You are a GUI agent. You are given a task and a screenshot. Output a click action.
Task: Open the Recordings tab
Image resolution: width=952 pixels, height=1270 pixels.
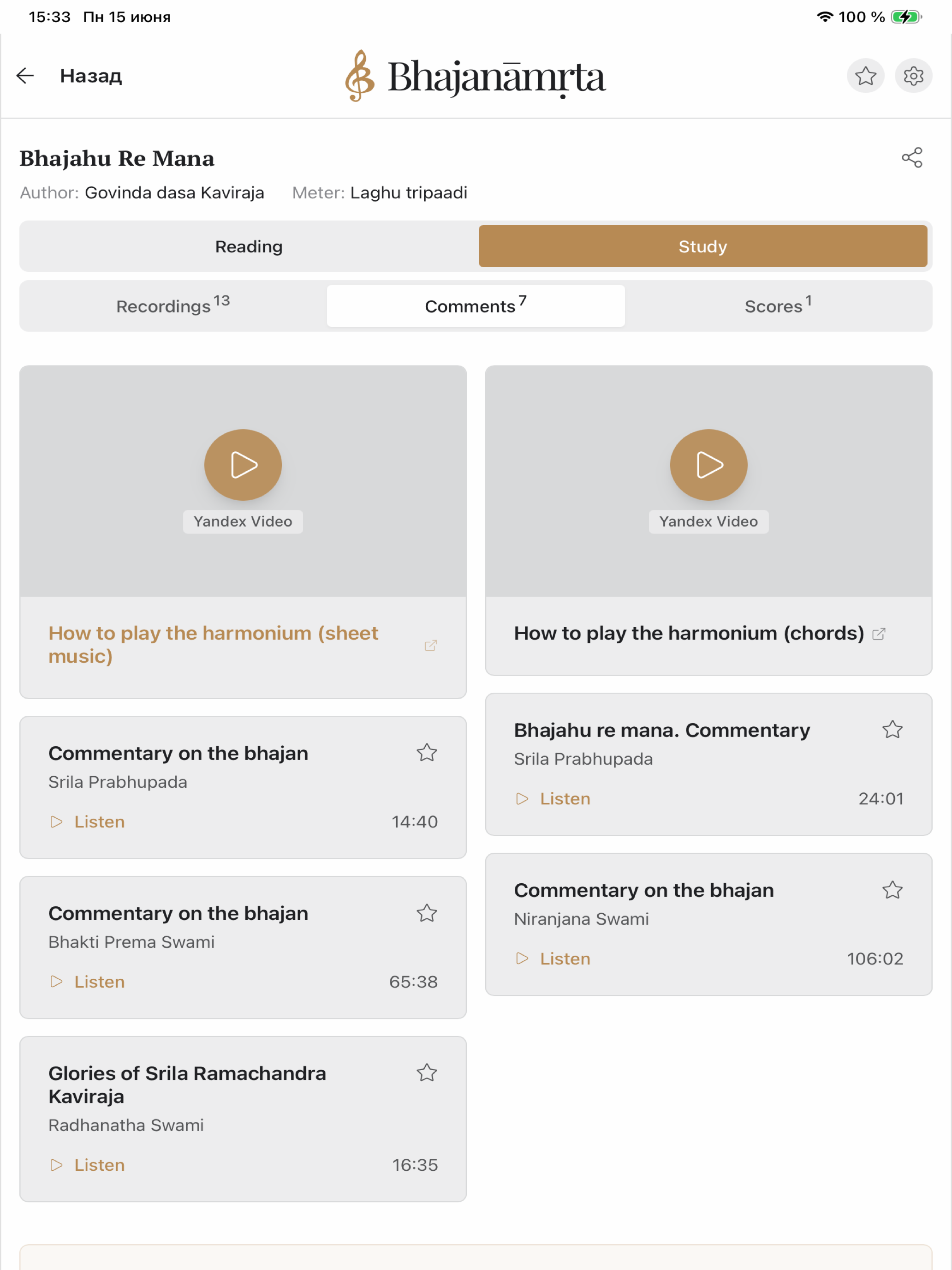click(x=173, y=306)
